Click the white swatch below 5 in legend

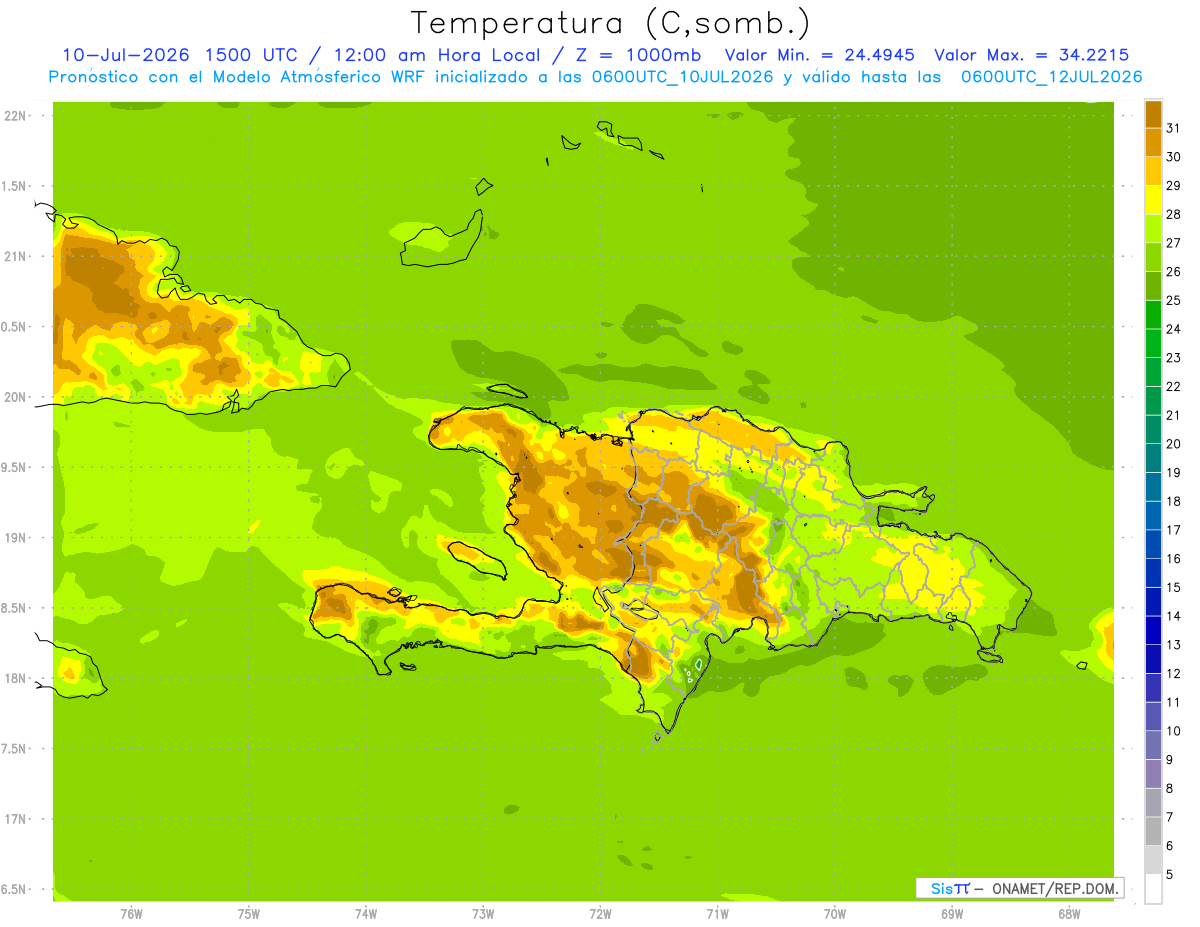(1153, 889)
